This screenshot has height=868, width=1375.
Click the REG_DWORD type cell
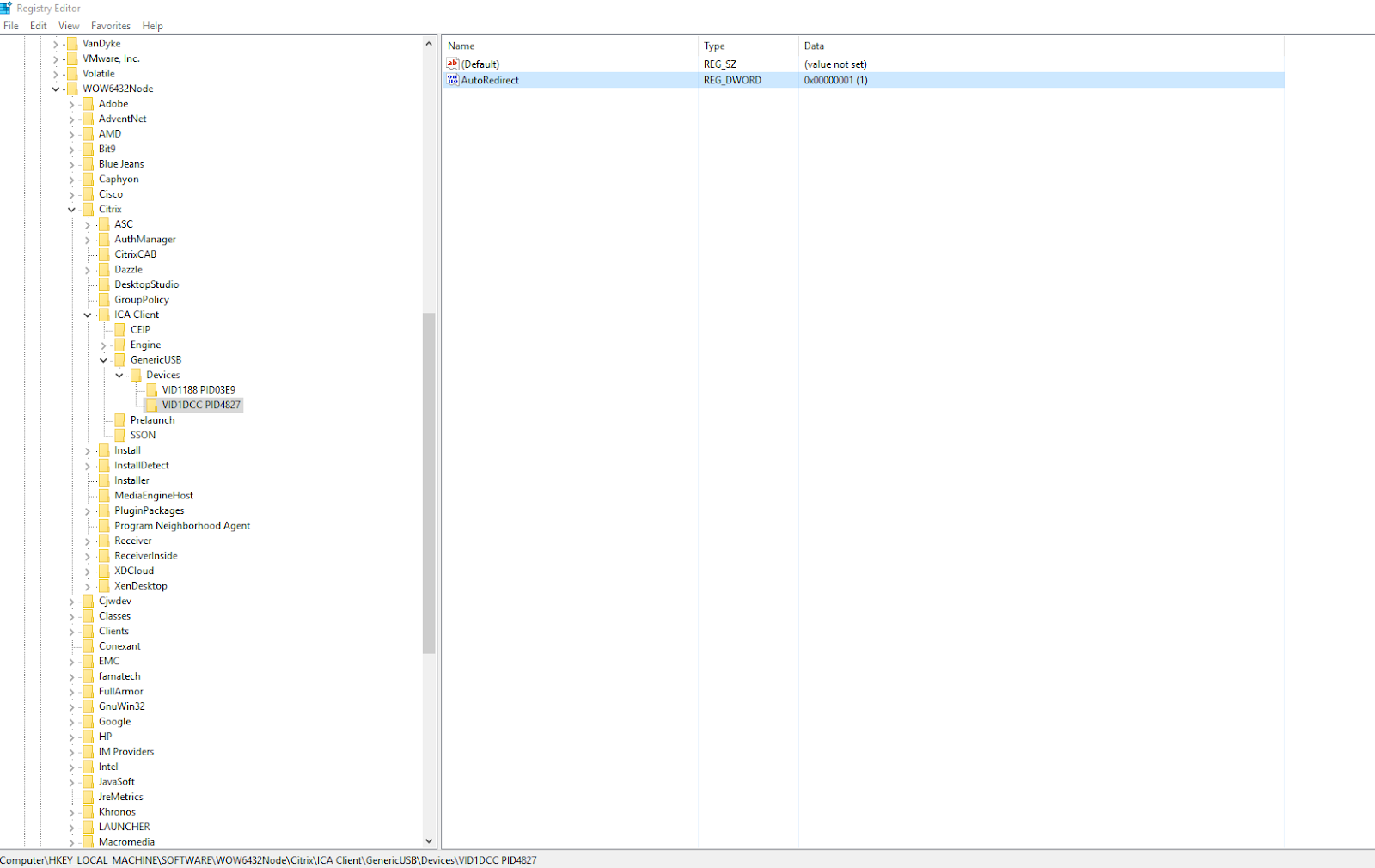(732, 80)
